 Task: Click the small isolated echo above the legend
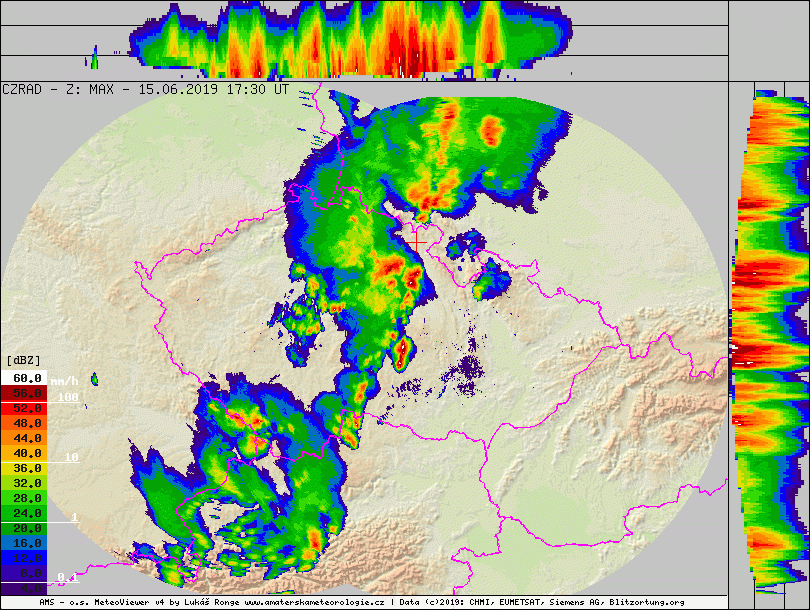[95, 379]
